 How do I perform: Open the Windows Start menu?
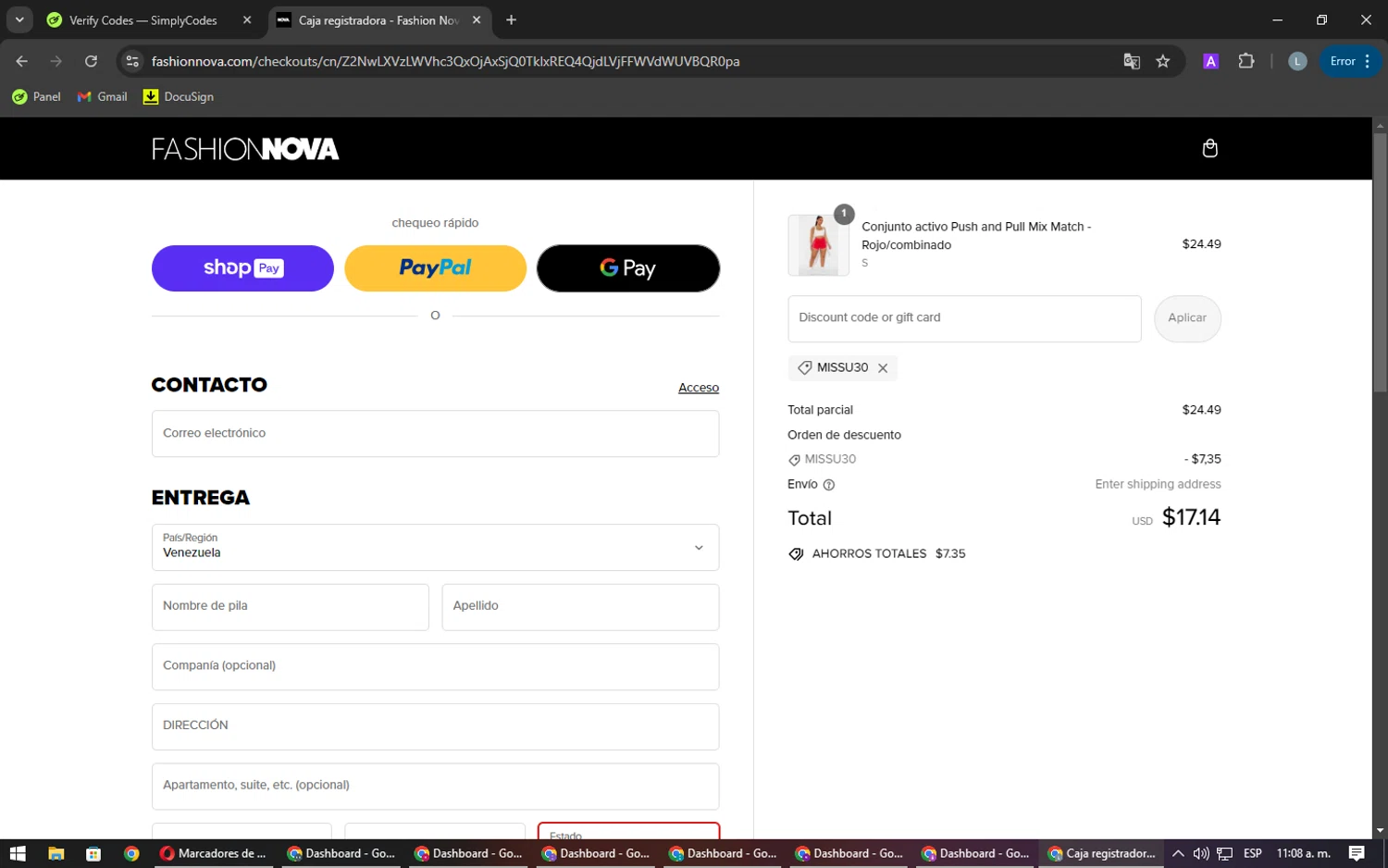click(18, 853)
